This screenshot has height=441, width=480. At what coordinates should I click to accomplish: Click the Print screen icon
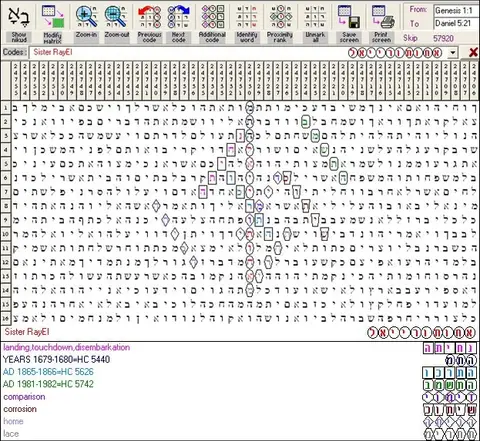coord(383,16)
